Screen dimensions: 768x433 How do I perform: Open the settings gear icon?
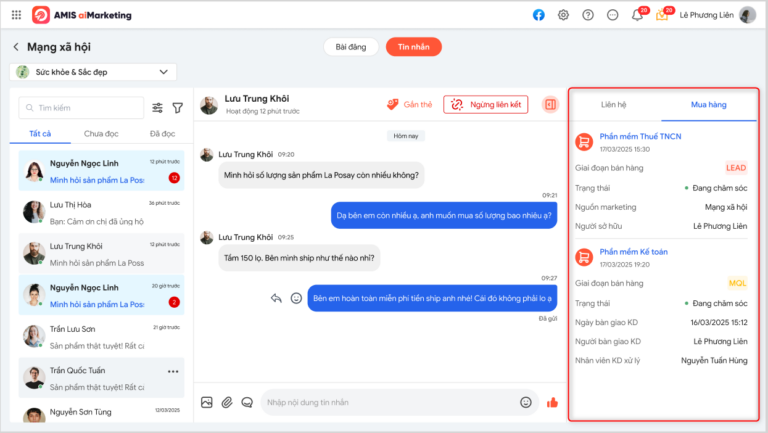[x=563, y=15]
